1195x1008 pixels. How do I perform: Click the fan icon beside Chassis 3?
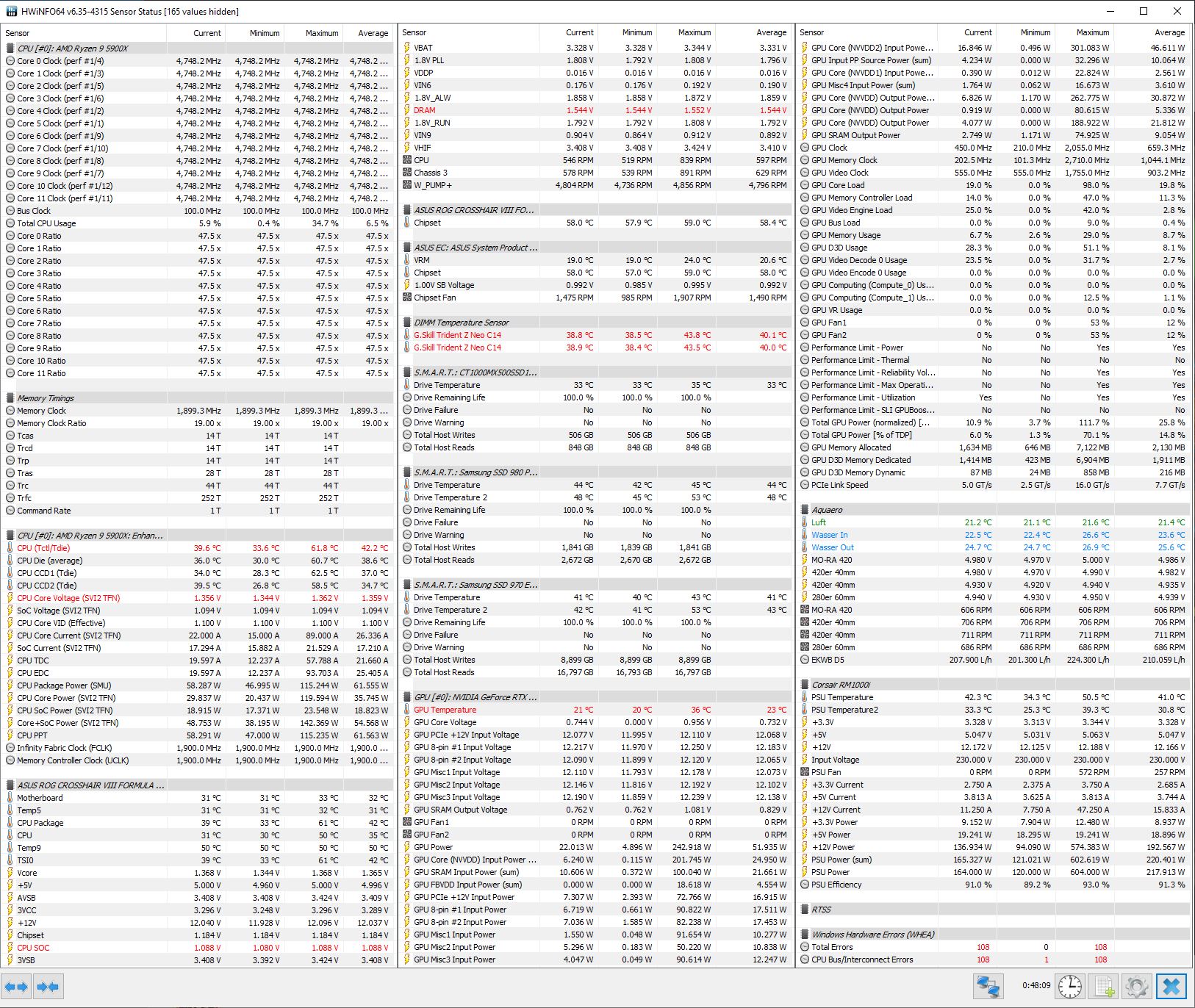[407, 173]
